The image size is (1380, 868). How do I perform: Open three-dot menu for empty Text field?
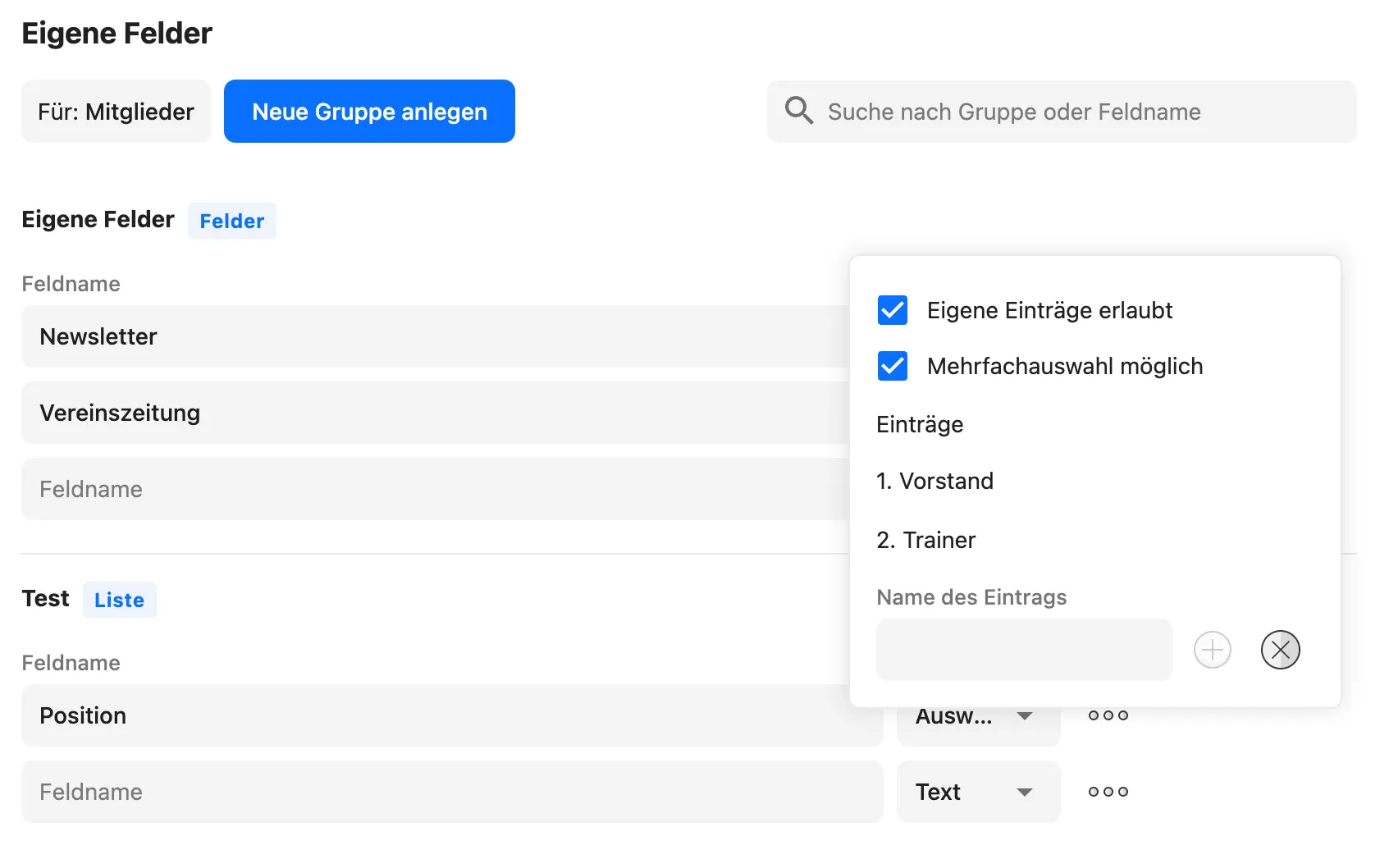[1108, 792]
